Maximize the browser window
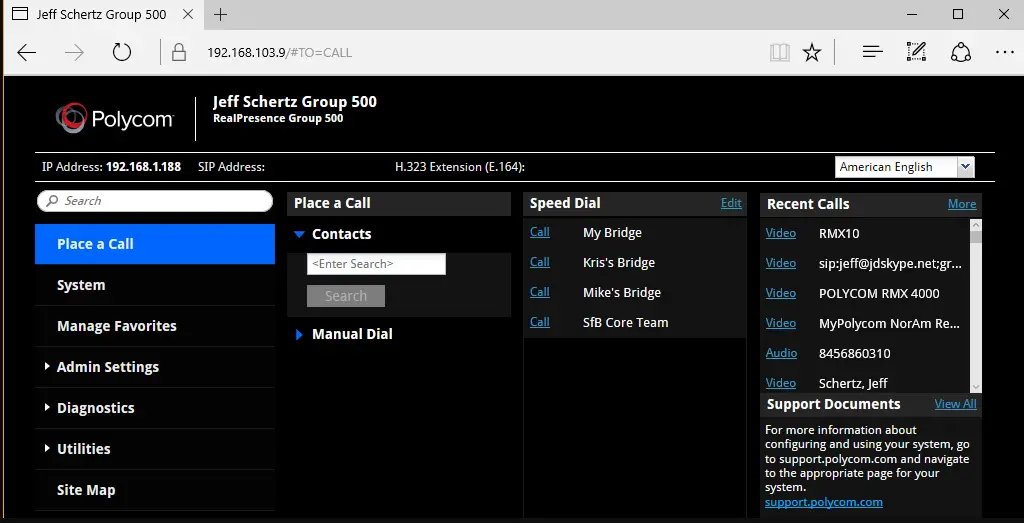 coord(957,14)
